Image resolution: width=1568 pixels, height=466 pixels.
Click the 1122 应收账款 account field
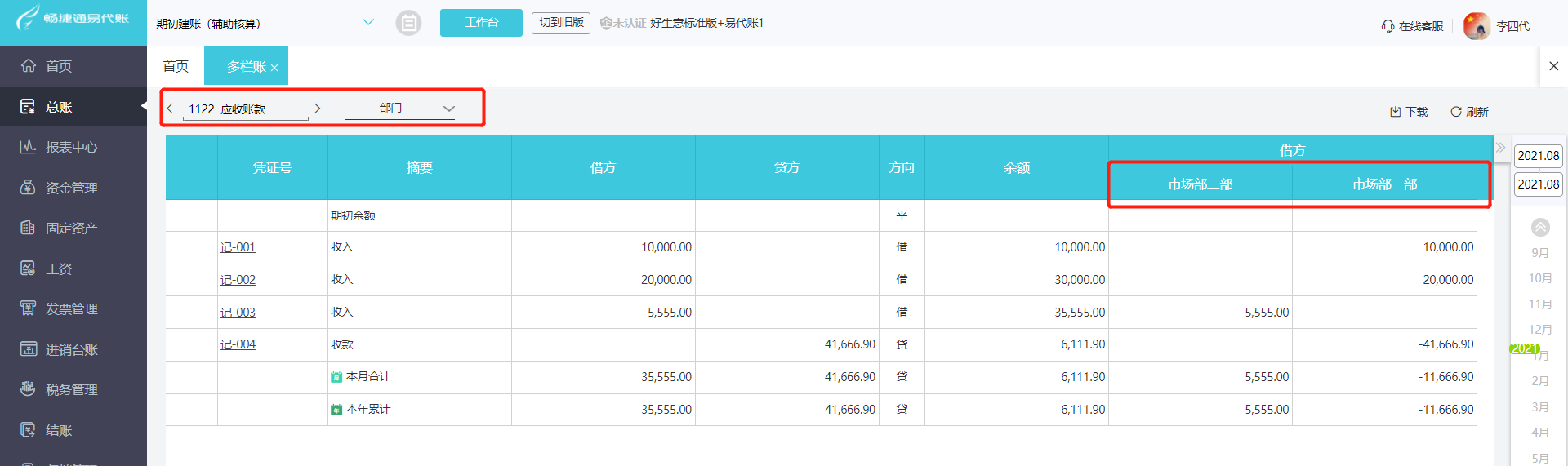tap(244, 109)
